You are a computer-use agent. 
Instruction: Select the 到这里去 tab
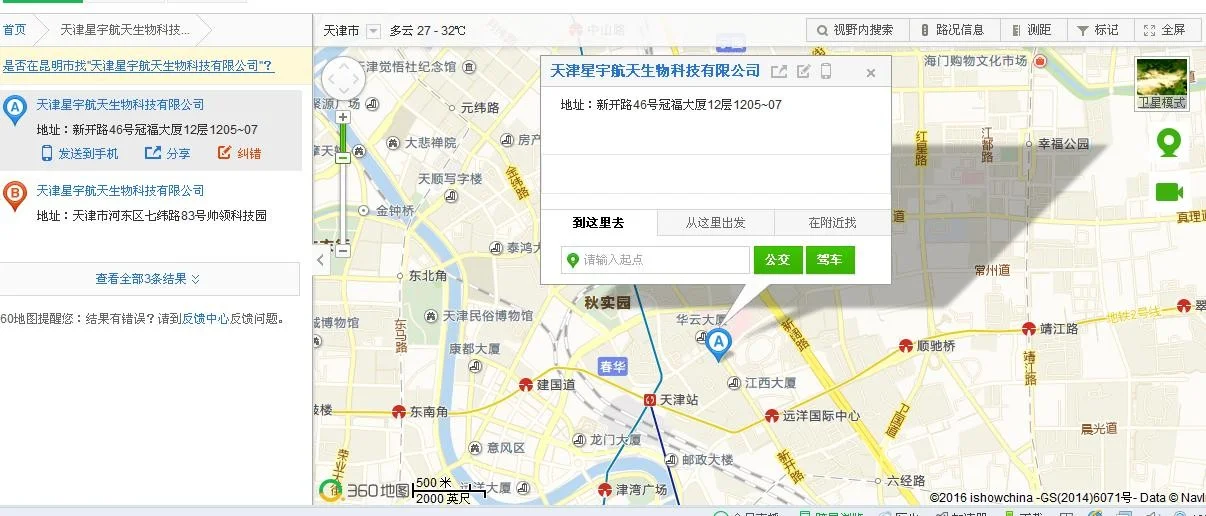[x=598, y=222]
